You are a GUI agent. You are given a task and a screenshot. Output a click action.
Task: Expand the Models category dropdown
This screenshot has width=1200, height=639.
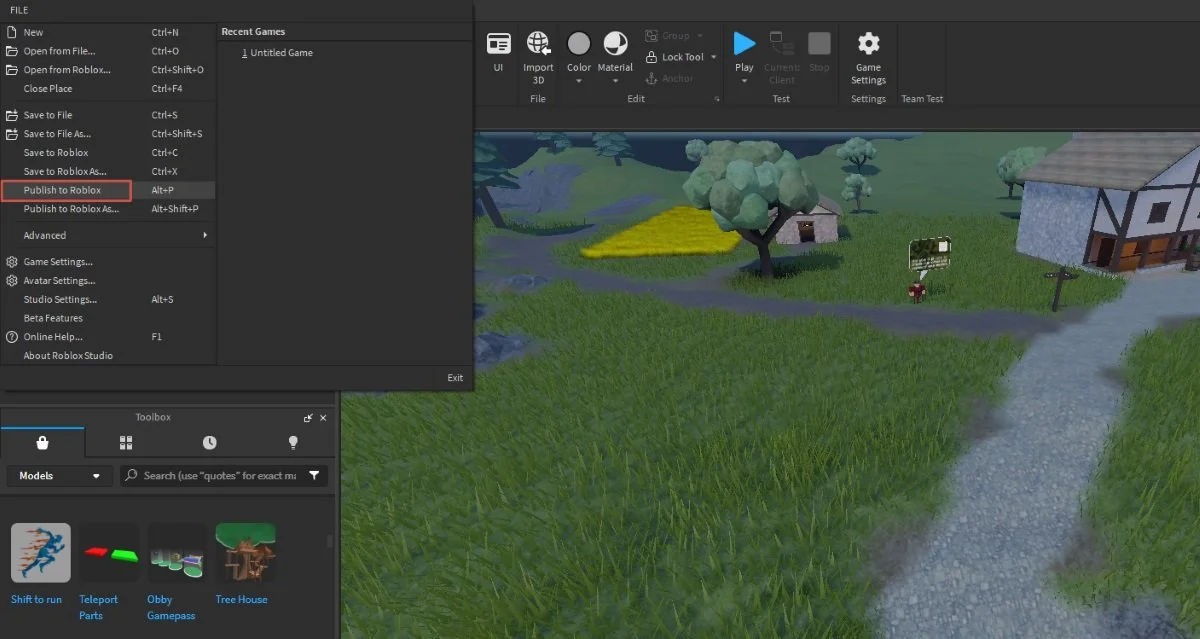click(x=60, y=476)
